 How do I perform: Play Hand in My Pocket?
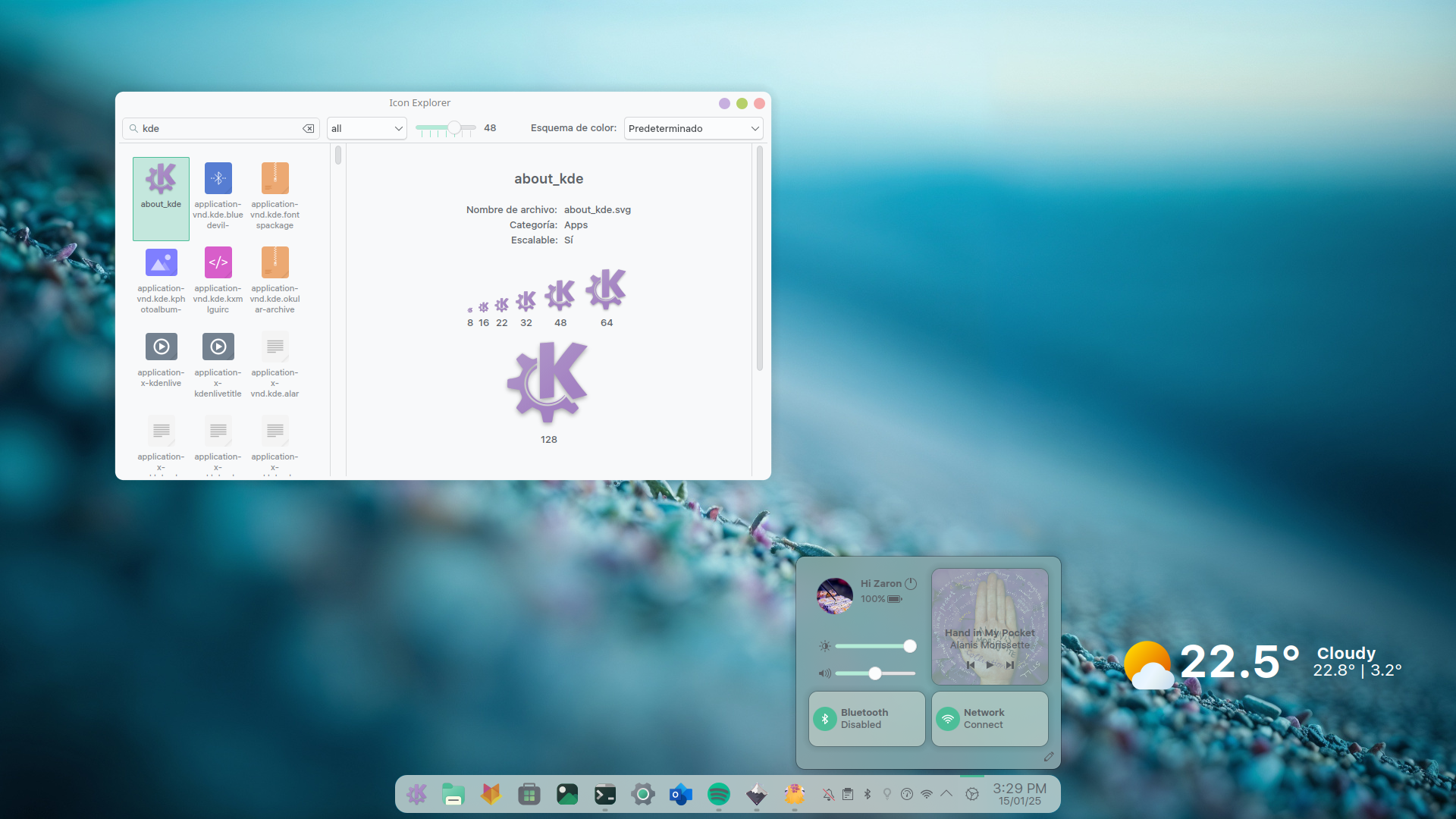[x=990, y=665]
